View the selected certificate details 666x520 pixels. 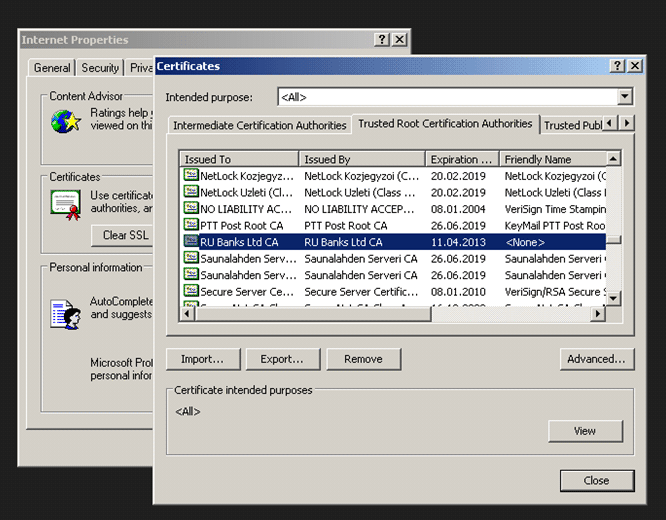coord(585,431)
